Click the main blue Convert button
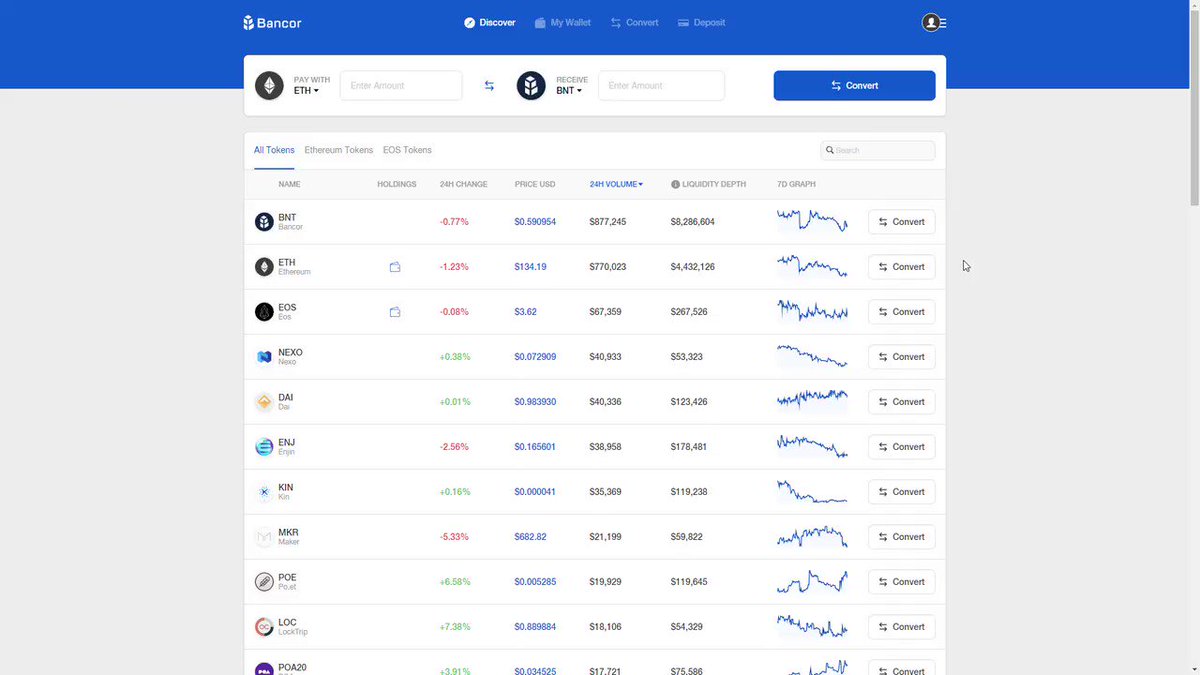 tap(854, 86)
